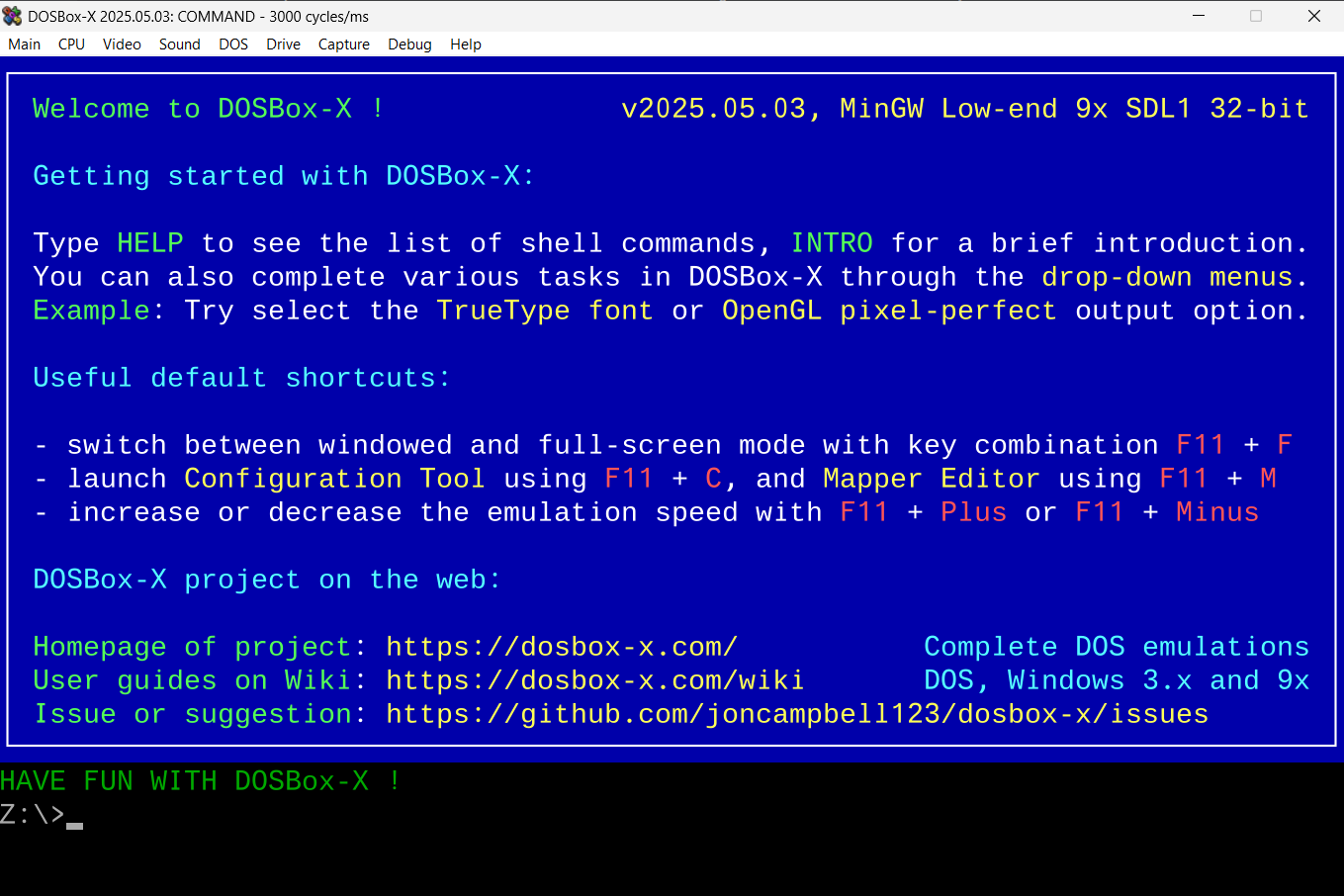This screenshot has height=896, width=1344.
Task: Open the Sound menu
Action: (x=179, y=44)
